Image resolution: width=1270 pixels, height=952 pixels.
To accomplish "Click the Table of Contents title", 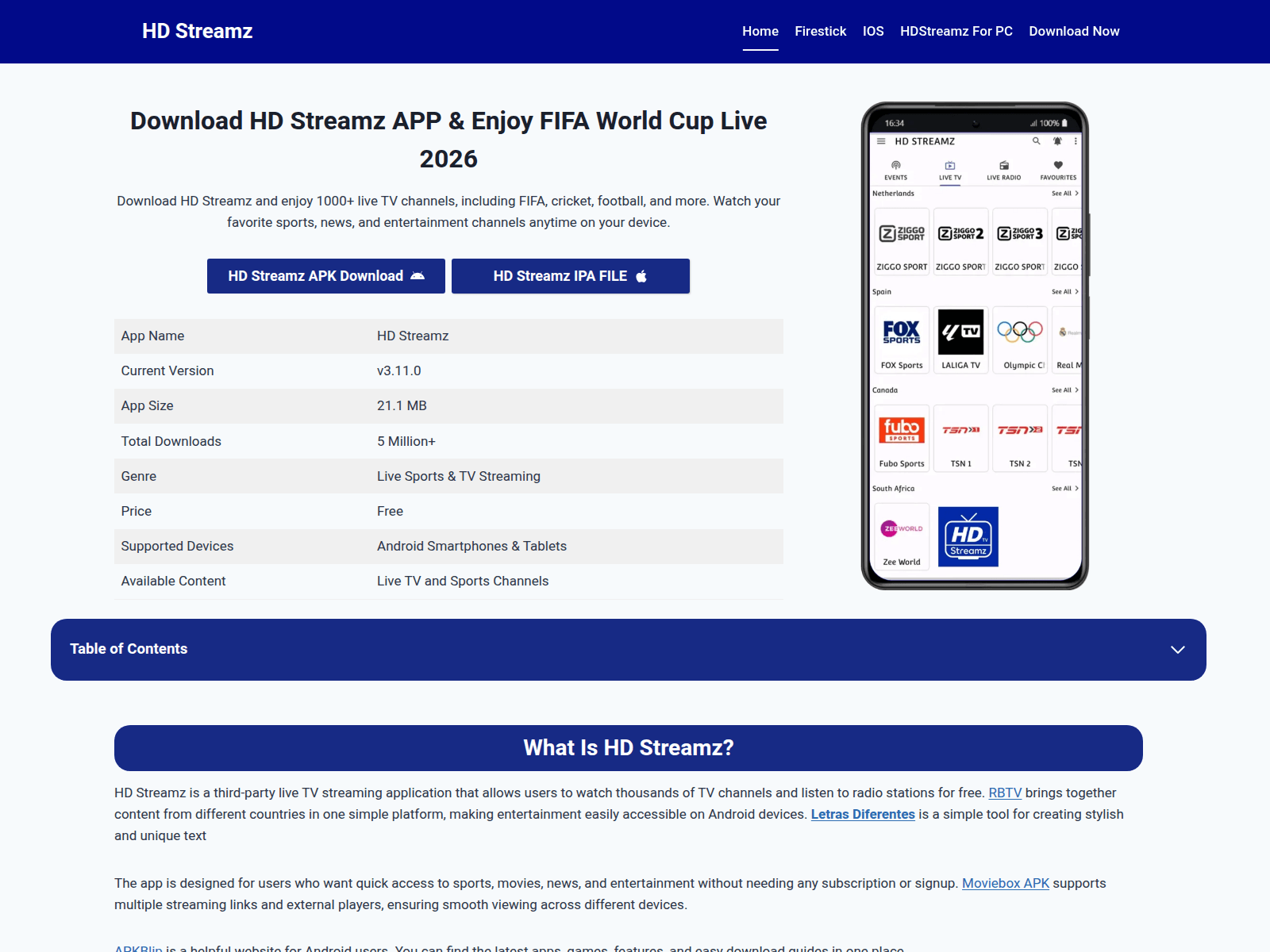I will [129, 649].
